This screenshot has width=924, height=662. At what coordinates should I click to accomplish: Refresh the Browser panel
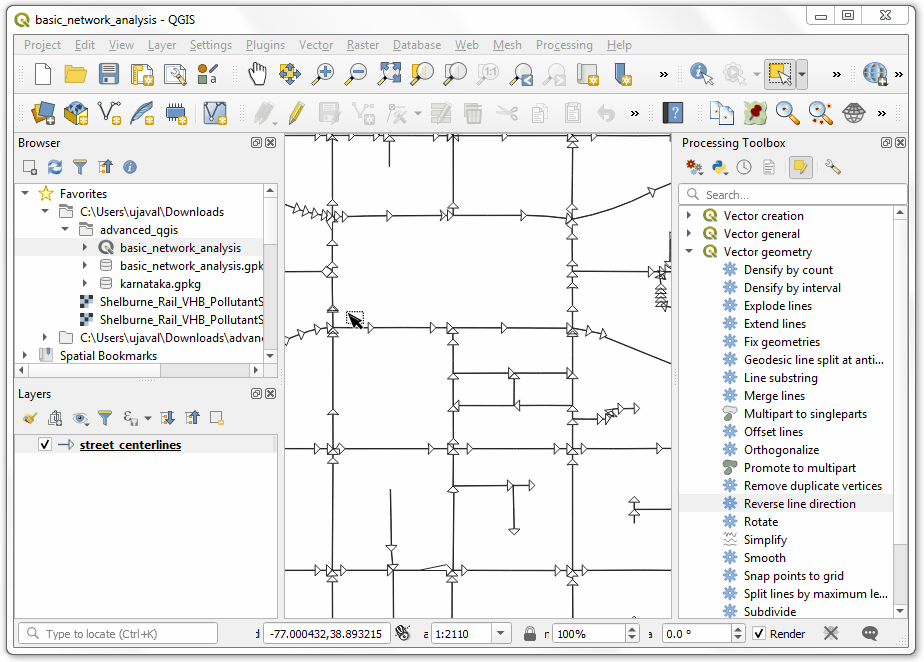(x=55, y=167)
